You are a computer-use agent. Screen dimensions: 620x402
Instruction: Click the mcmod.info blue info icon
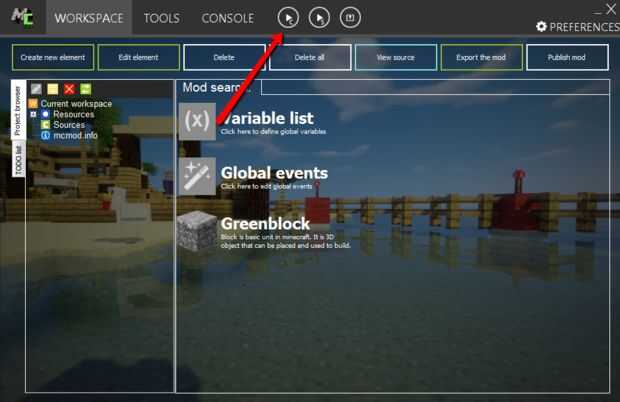click(x=45, y=136)
